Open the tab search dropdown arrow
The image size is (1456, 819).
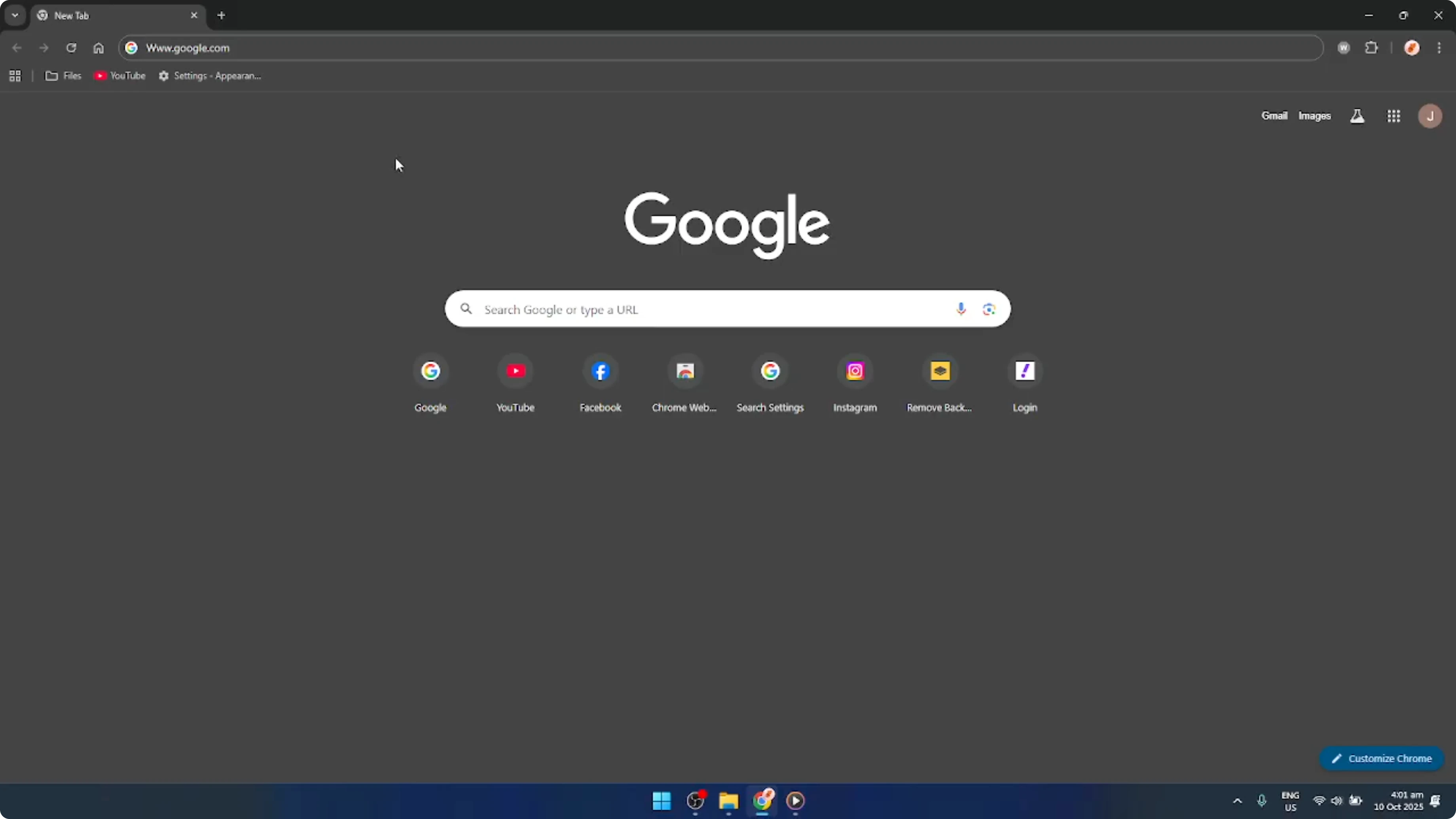point(15,15)
